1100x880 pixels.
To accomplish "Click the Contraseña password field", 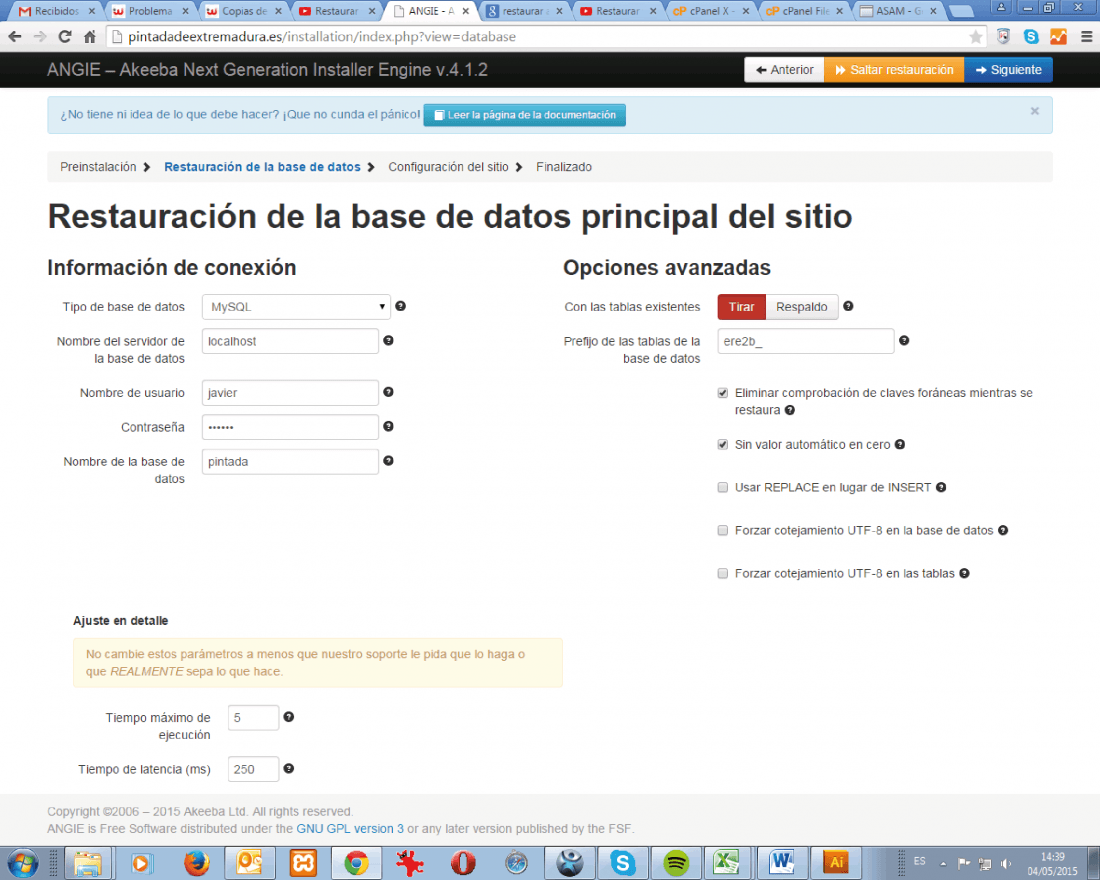I will (290, 427).
